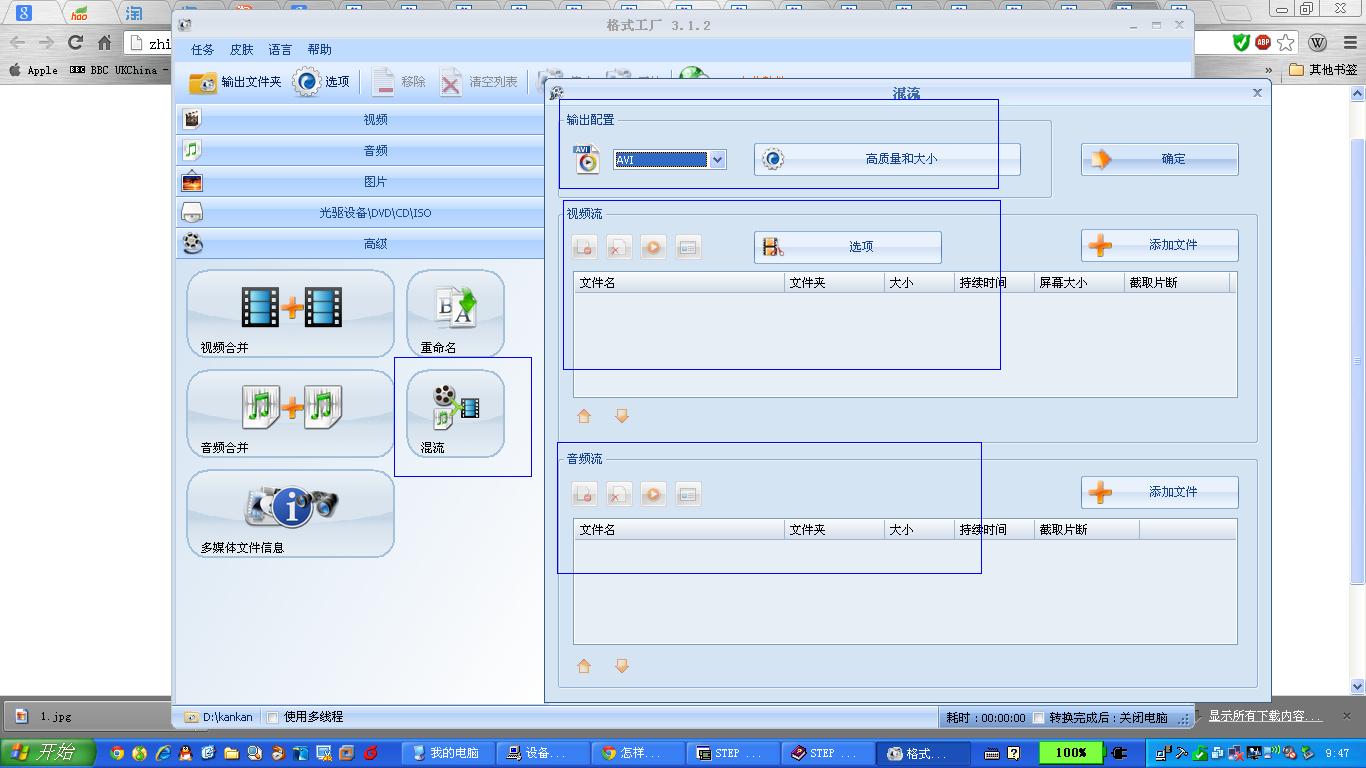Check 转换完成后:关闭电脑 shutdown option
The width and height of the screenshot is (1366, 768).
tap(1038, 717)
